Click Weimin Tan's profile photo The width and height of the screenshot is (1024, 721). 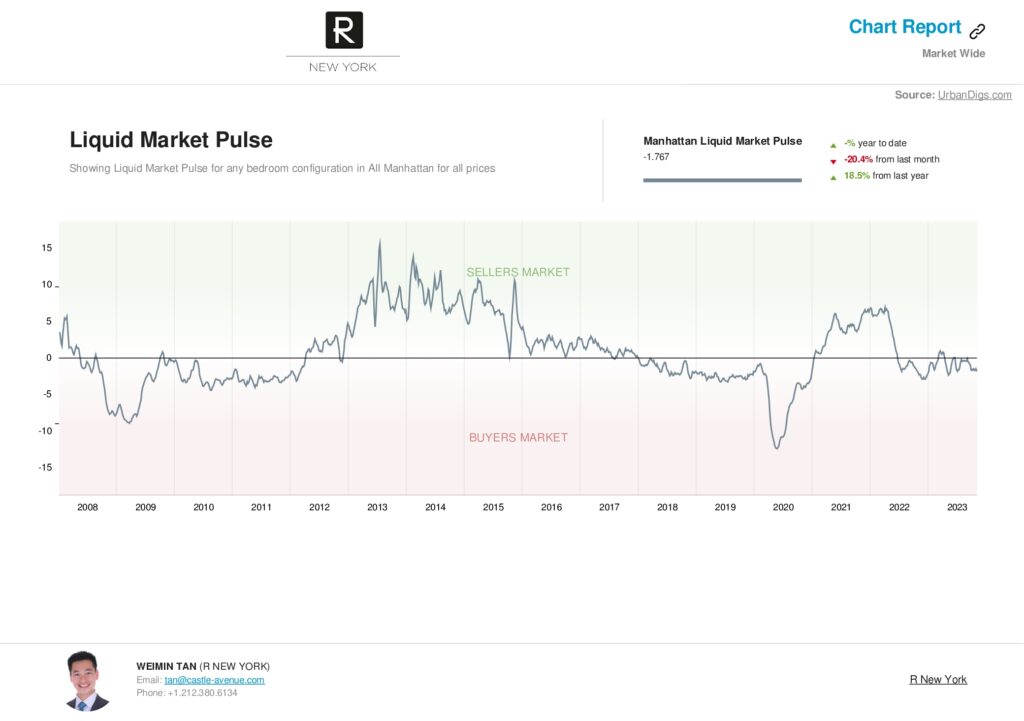[87, 681]
